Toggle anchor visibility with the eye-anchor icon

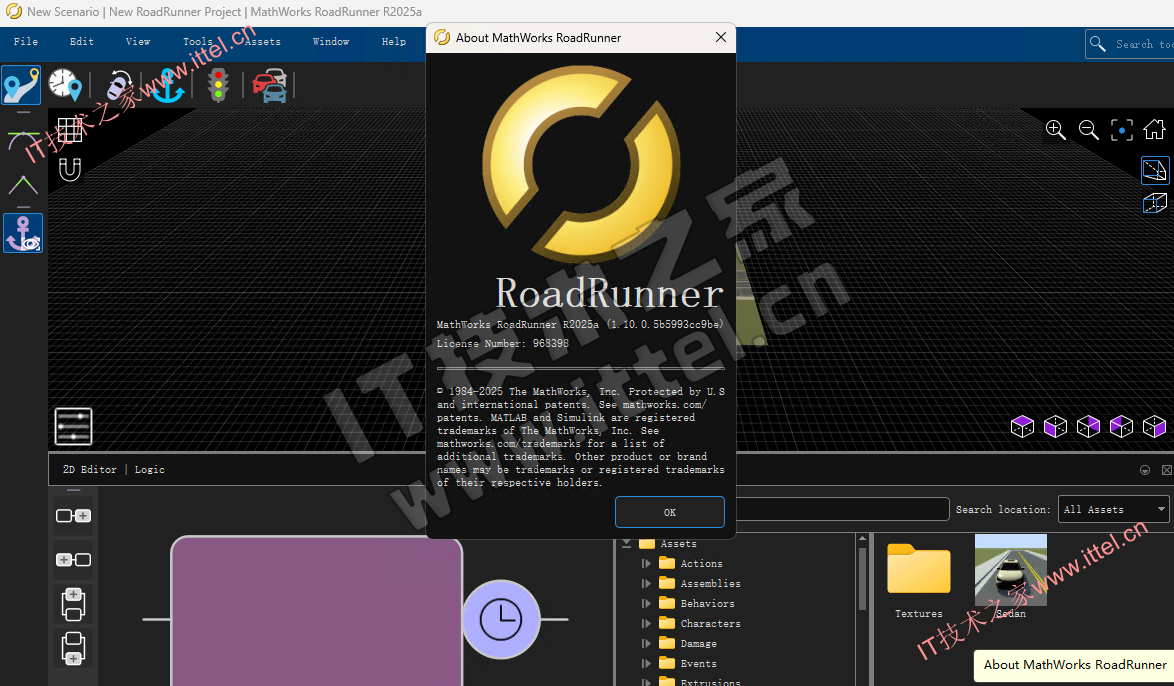[x=23, y=233]
